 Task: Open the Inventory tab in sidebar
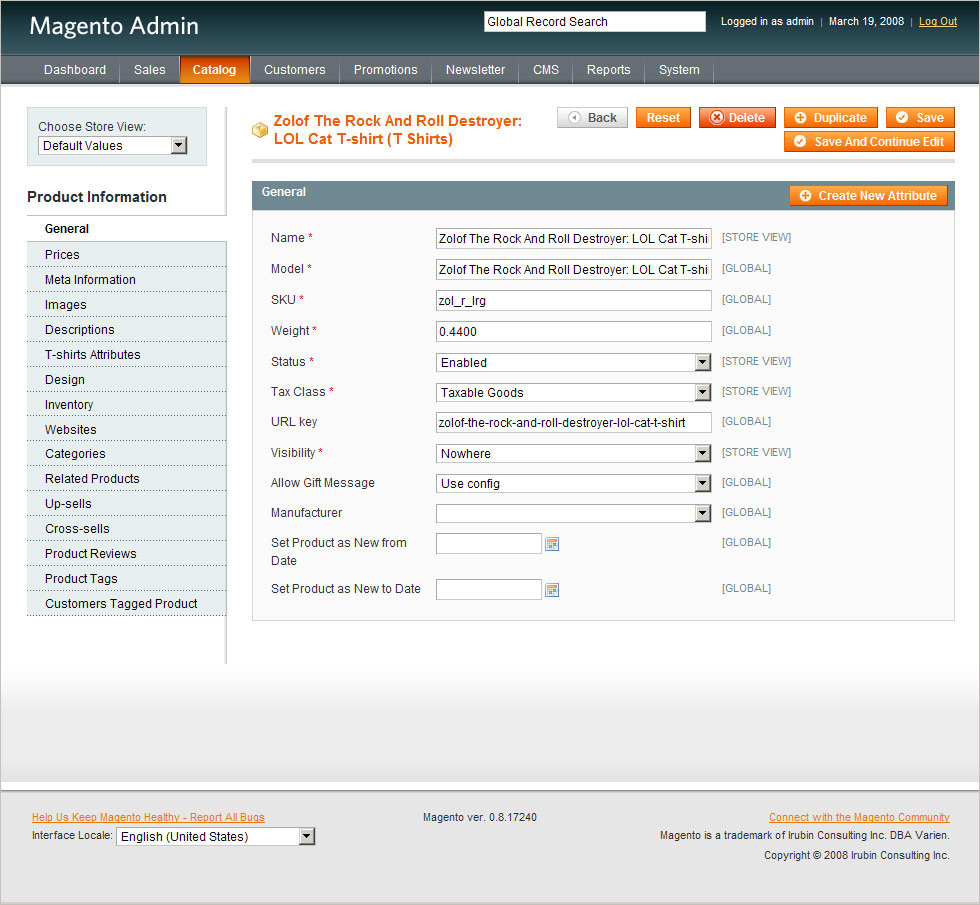(69, 405)
